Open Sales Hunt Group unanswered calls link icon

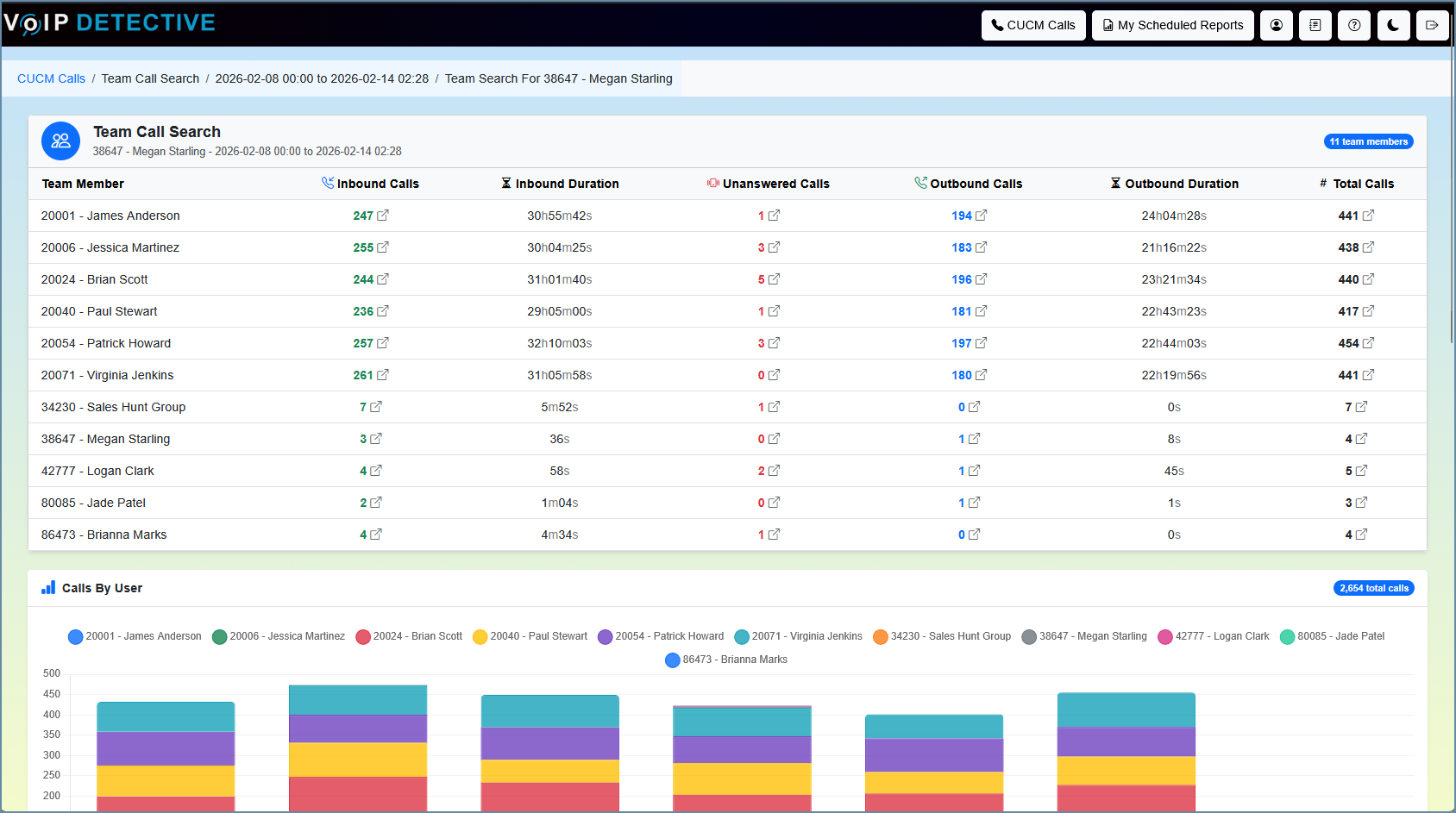tap(774, 407)
